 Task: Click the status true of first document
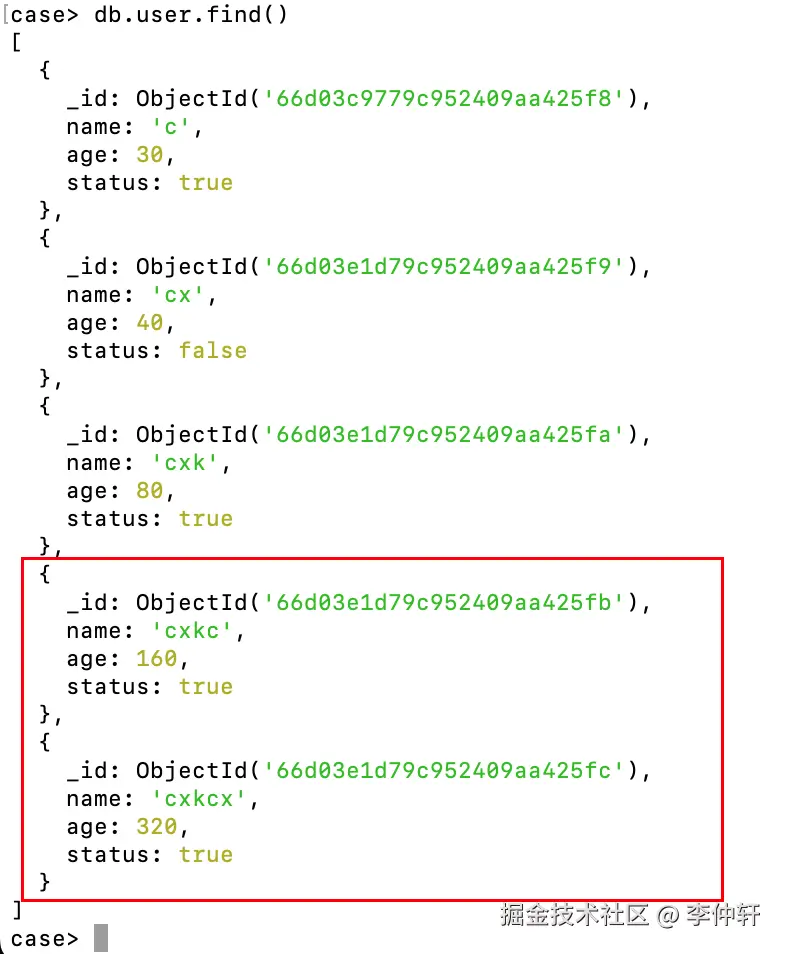(x=206, y=183)
